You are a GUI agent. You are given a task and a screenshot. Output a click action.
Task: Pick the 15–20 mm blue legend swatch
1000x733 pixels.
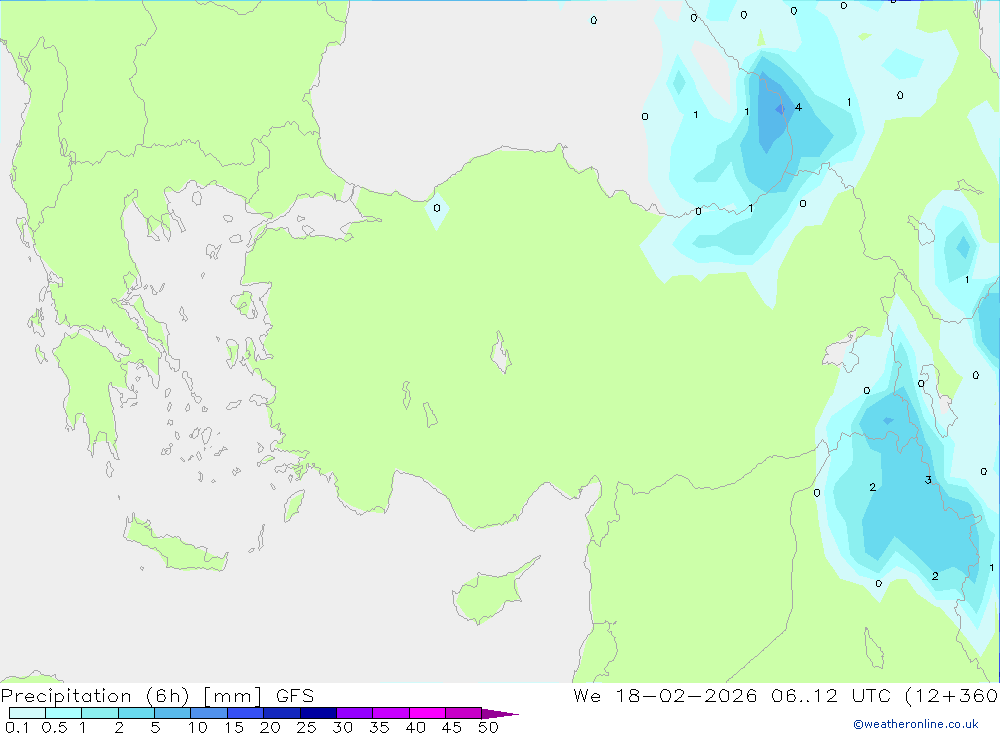246,713
